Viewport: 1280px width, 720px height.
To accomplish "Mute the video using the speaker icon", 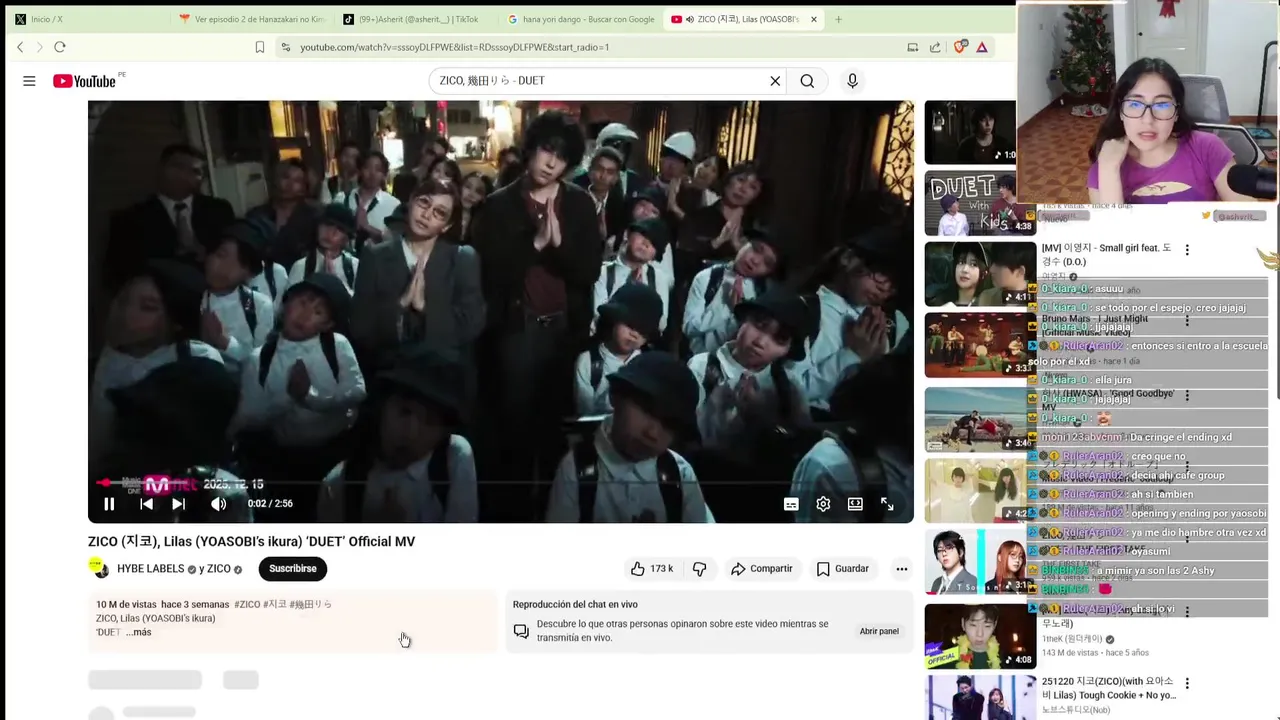I will click(218, 504).
